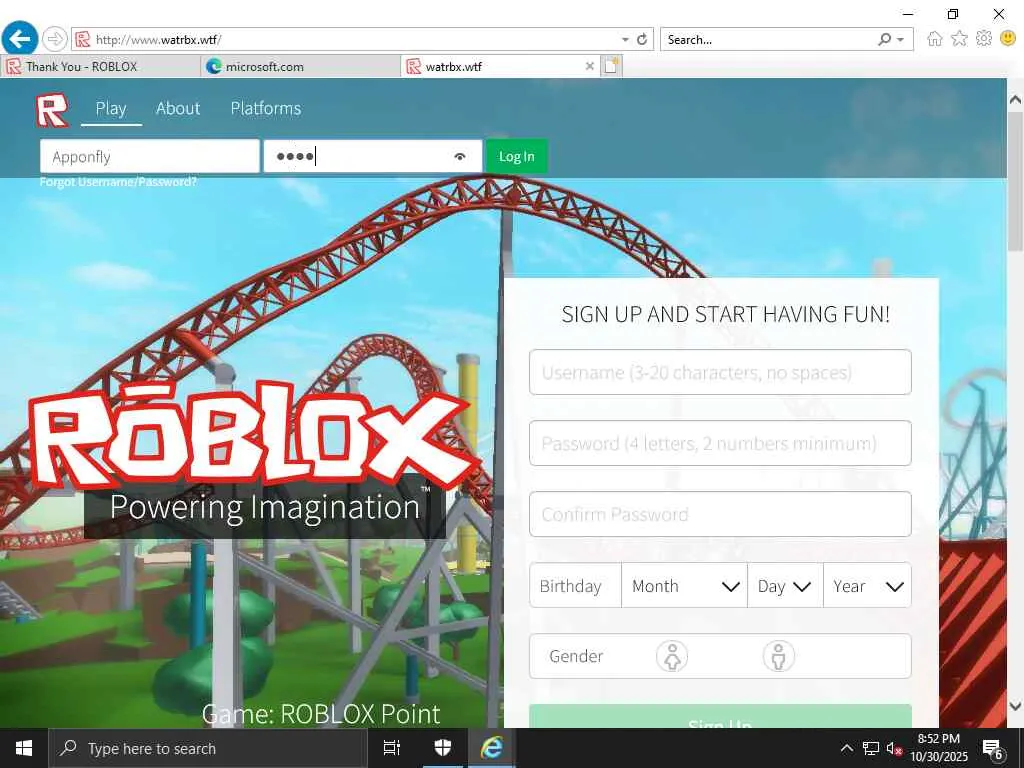Click the vertical page scrollbar thumb
This screenshot has height=768, width=1024.
pyautogui.click(x=1015, y=181)
